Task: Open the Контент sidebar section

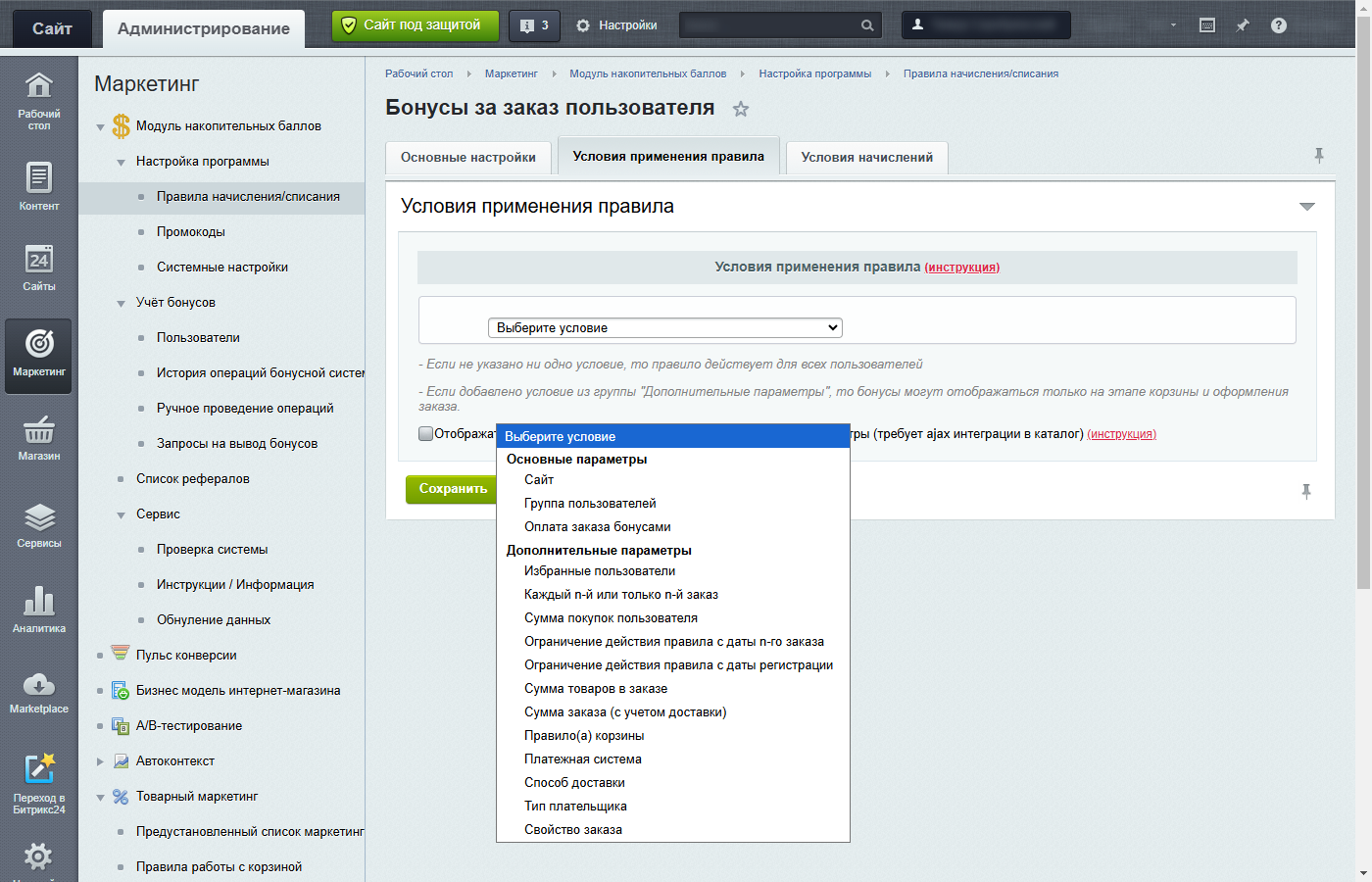Action: click(39, 186)
